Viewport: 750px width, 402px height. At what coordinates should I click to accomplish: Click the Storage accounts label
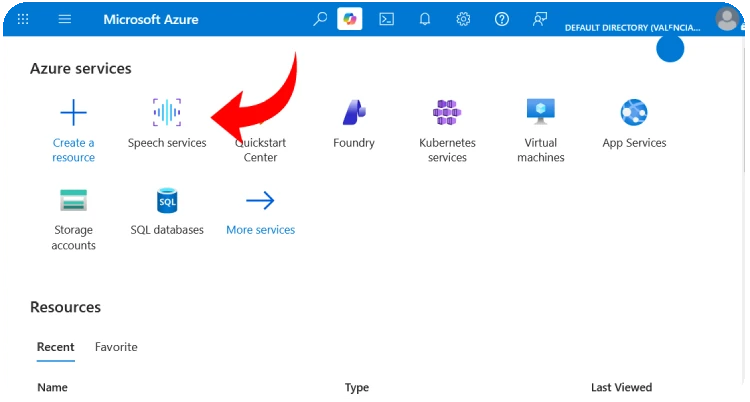(73, 237)
